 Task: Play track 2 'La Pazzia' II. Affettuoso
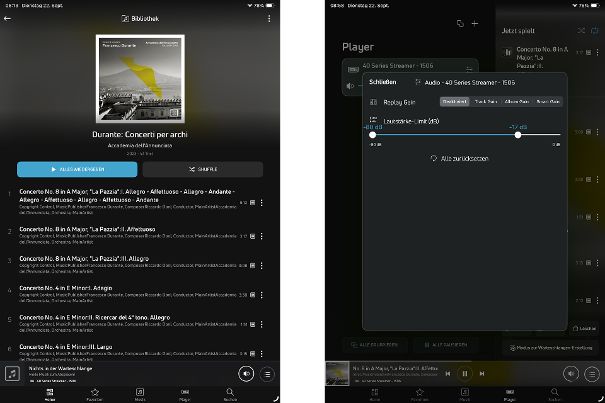pyautogui.click(x=127, y=235)
